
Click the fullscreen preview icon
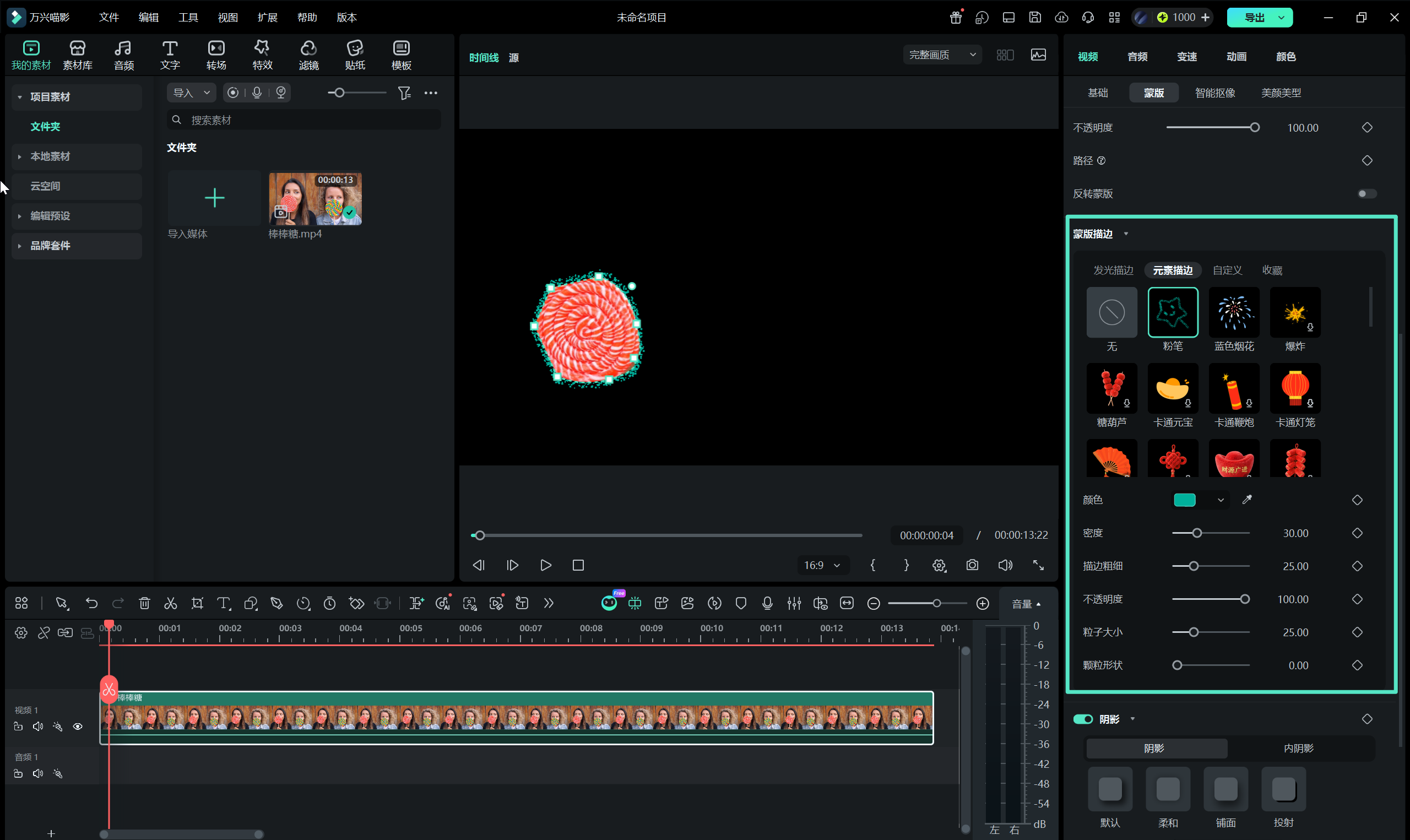1038,566
